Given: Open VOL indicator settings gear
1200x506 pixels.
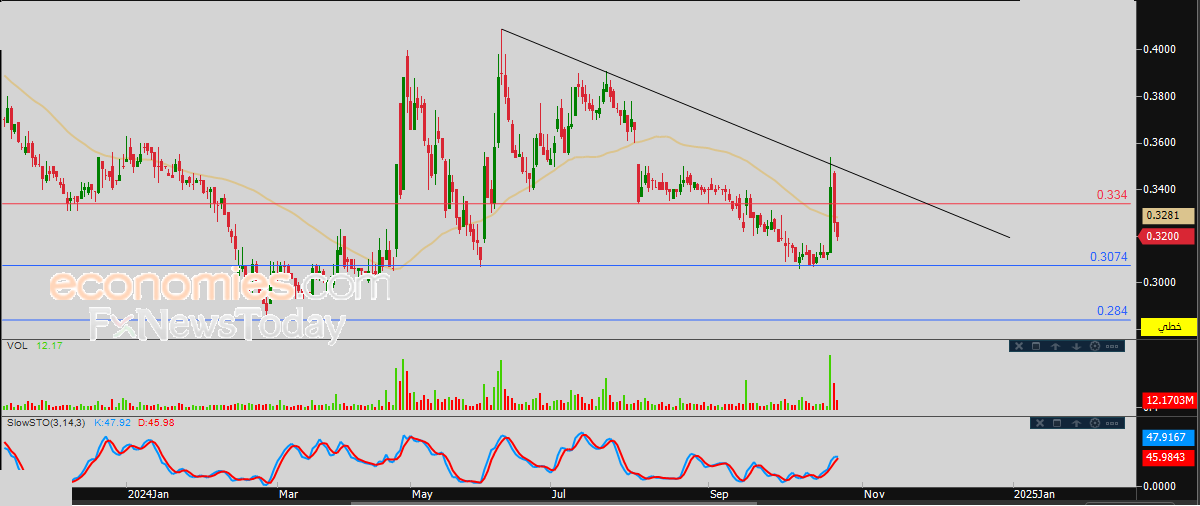Looking at the screenshot, I should [1095, 346].
